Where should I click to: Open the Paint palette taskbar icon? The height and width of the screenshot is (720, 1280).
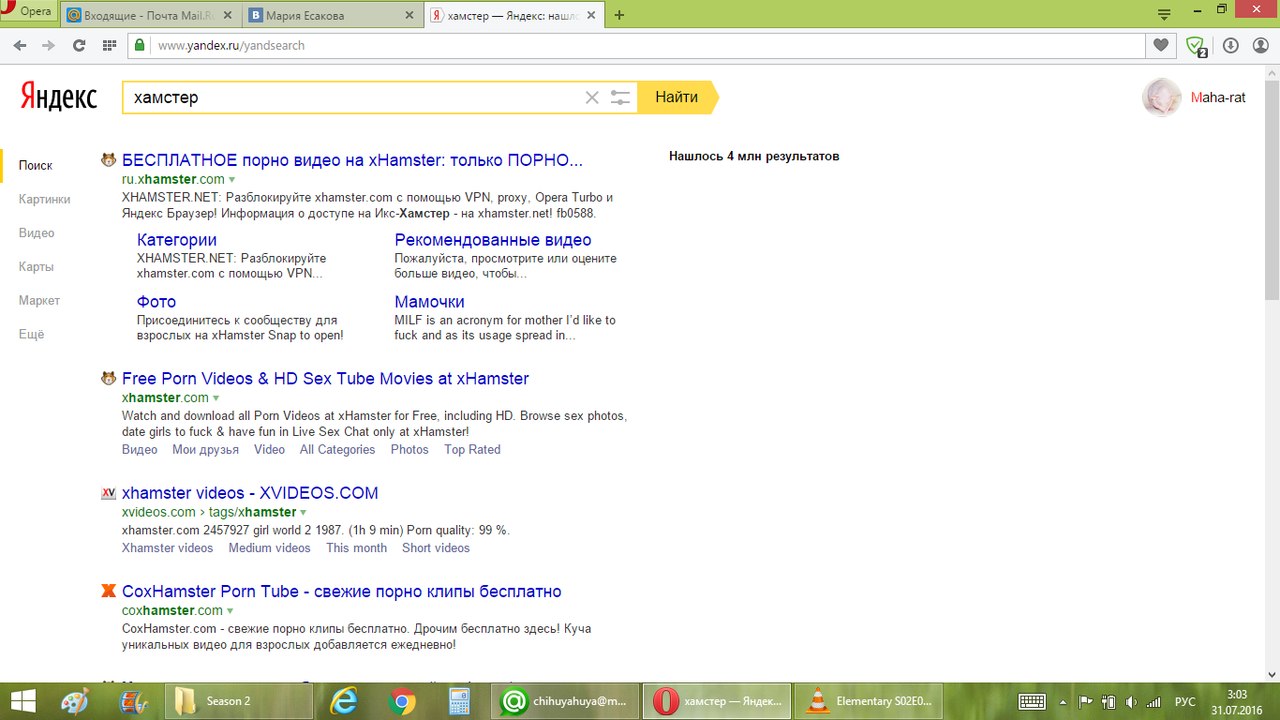tap(74, 701)
